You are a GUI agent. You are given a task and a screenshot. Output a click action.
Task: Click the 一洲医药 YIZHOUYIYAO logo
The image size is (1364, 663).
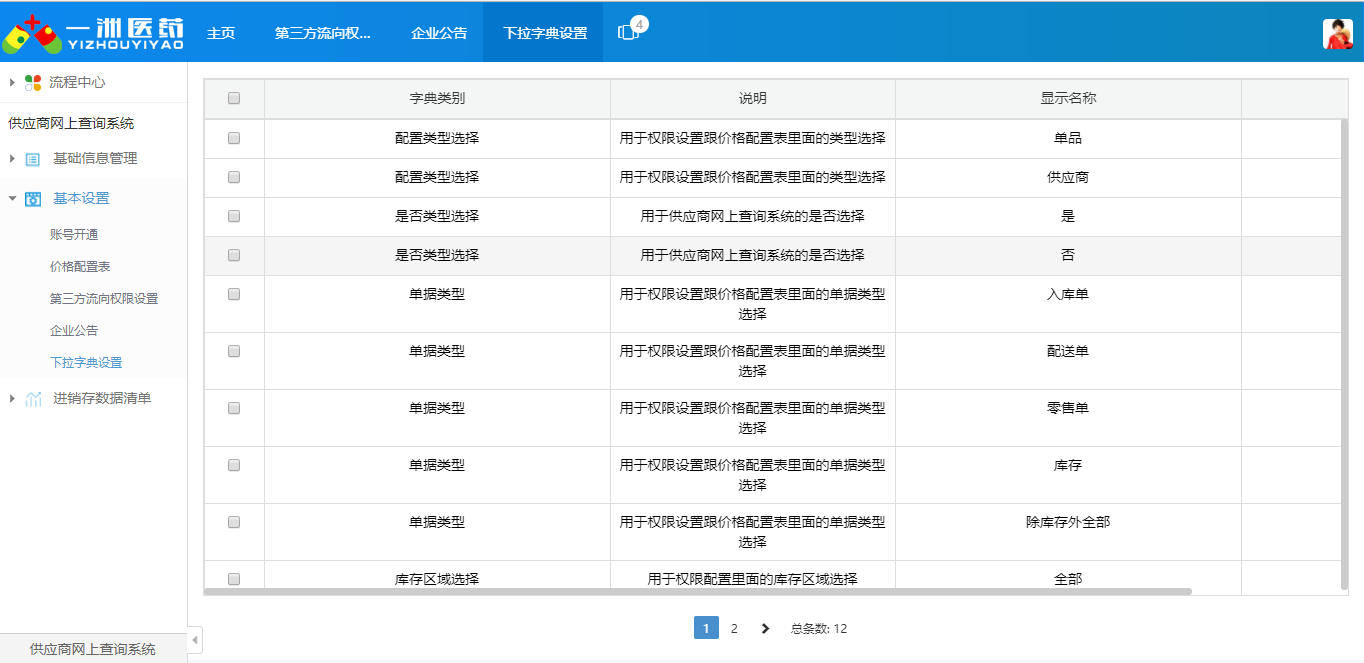pos(95,31)
